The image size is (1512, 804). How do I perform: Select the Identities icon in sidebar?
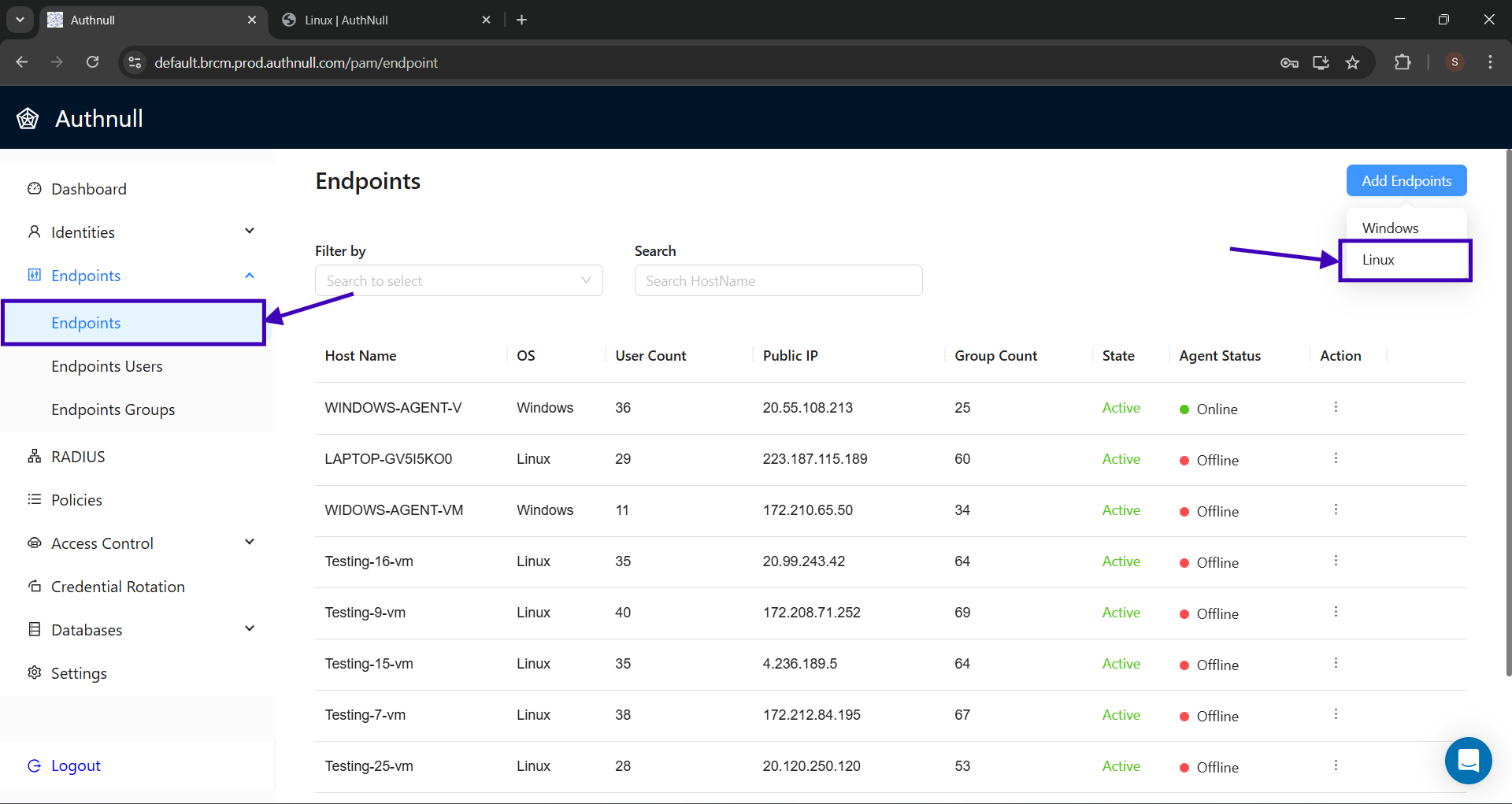pyautogui.click(x=35, y=232)
